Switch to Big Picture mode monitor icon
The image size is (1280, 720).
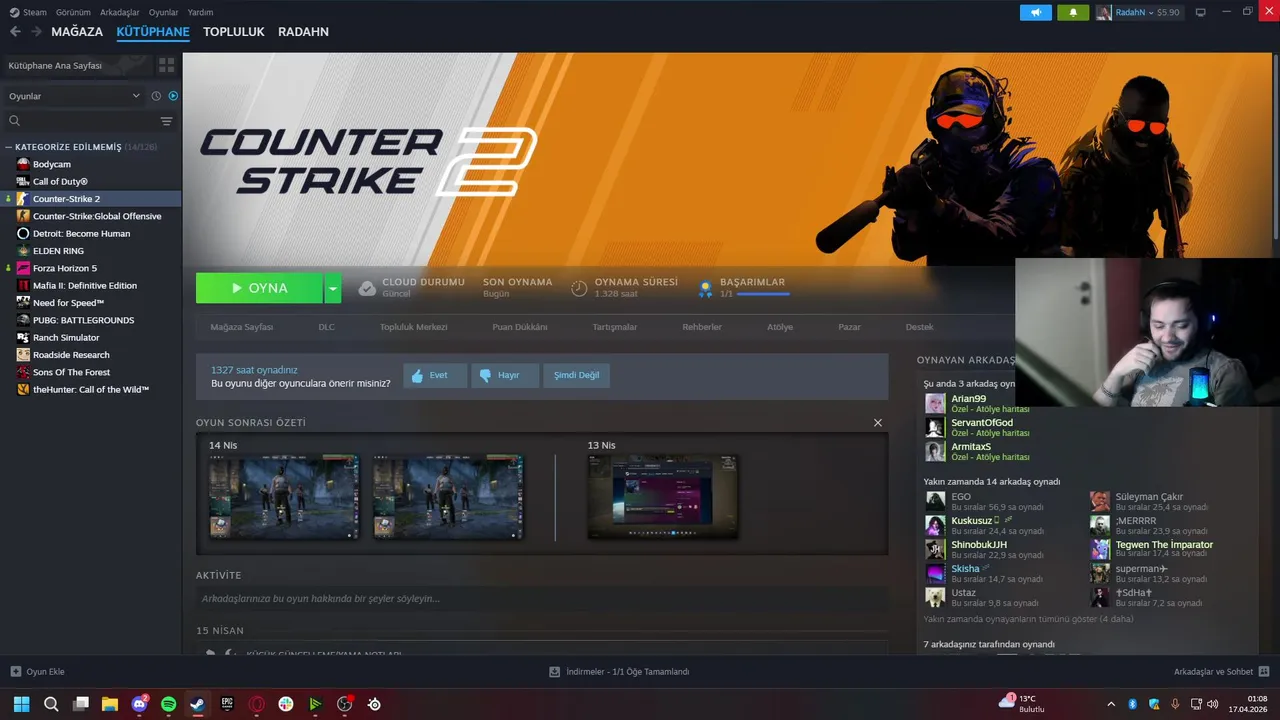click(1200, 12)
